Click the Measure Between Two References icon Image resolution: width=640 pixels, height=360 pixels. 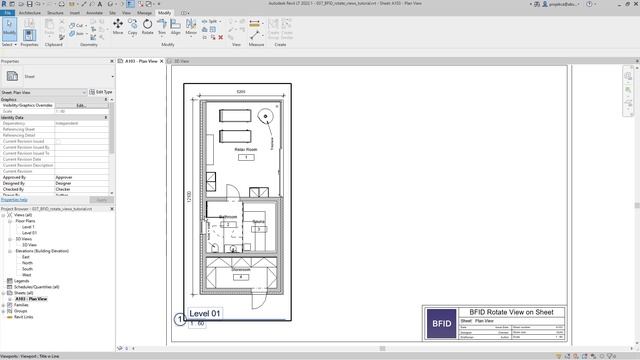pos(255,36)
